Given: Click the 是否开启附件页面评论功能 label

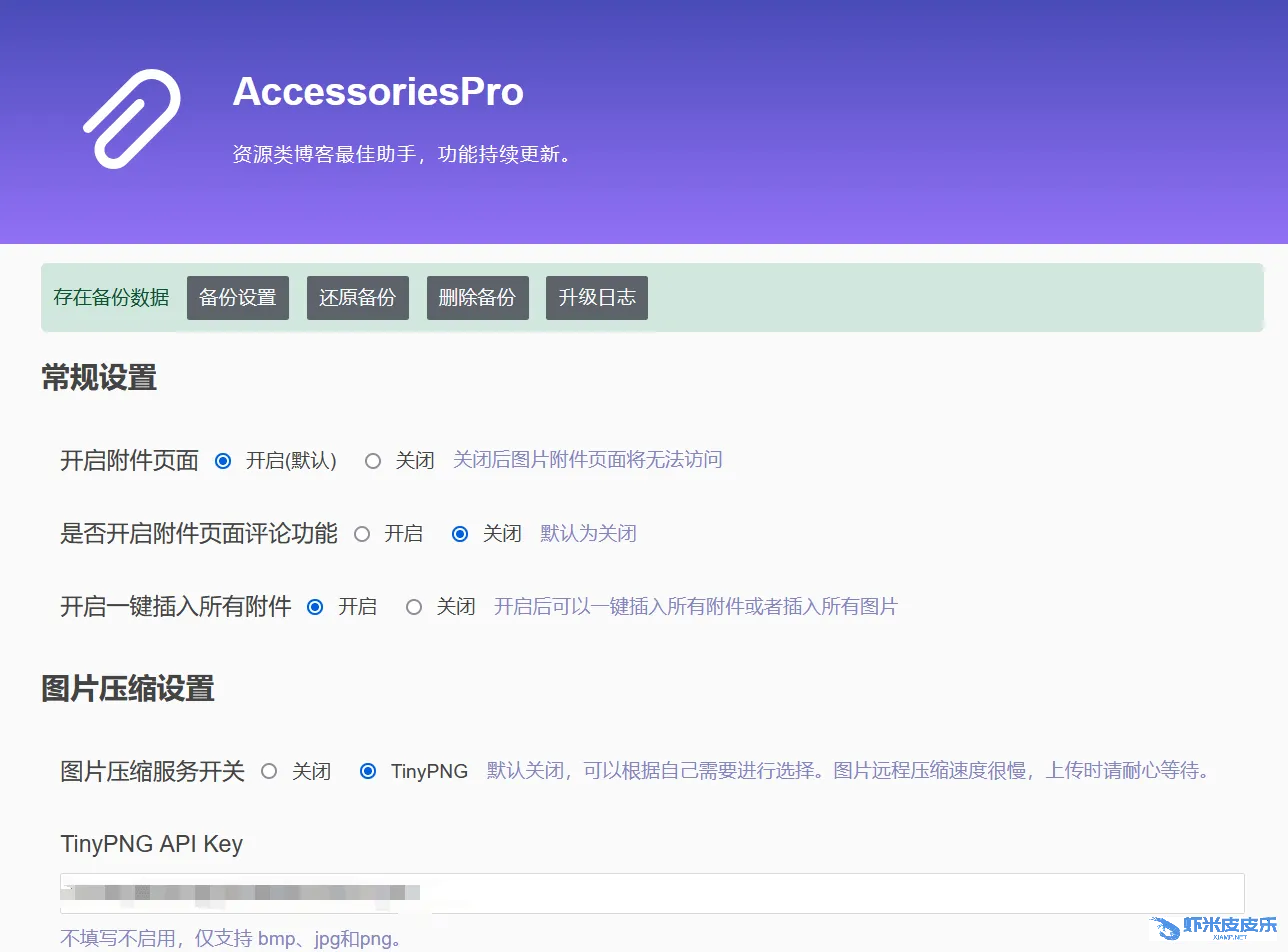Looking at the screenshot, I should 199,534.
